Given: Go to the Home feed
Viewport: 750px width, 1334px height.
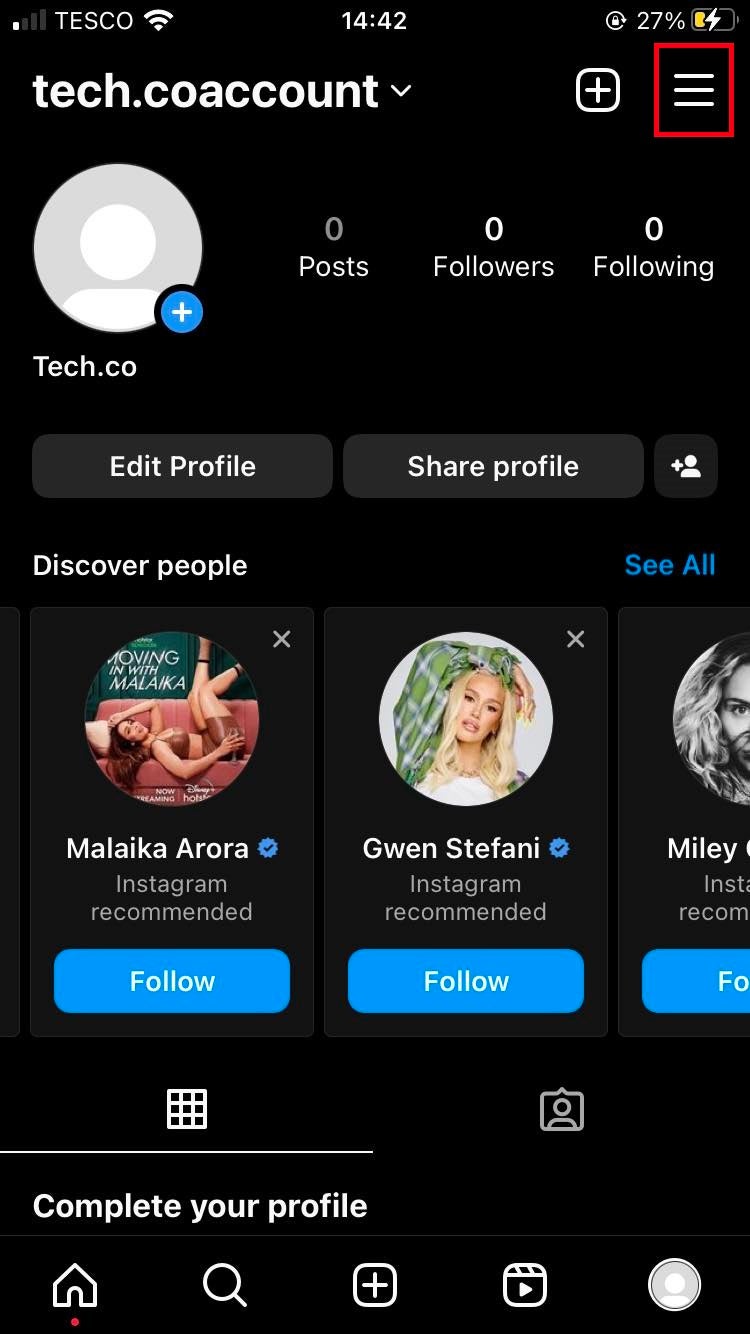Looking at the screenshot, I should pyautogui.click(x=75, y=1284).
